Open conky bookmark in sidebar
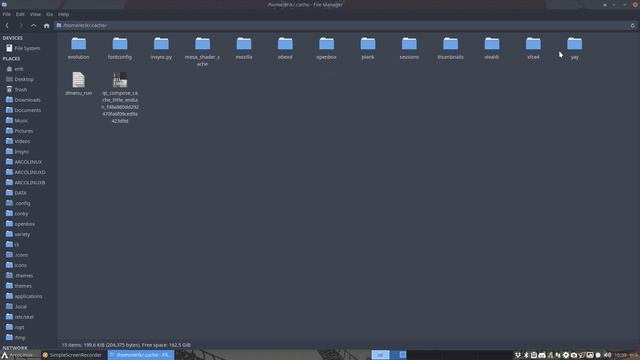The image size is (640, 360). [x=21, y=213]
